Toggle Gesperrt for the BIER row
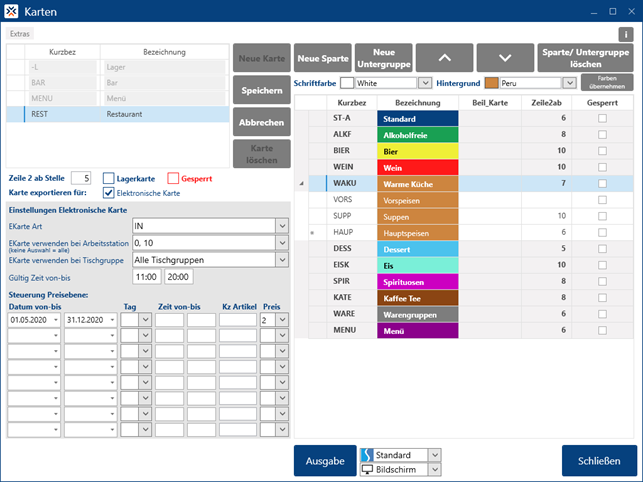The width and height of the screenshot is (643, 482). pos(602,151)
